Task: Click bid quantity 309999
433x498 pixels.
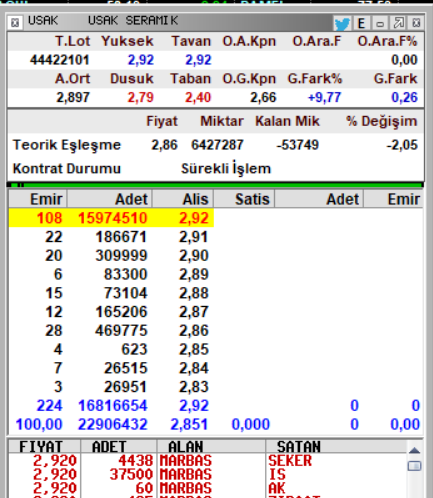Action: coord(121,256)
